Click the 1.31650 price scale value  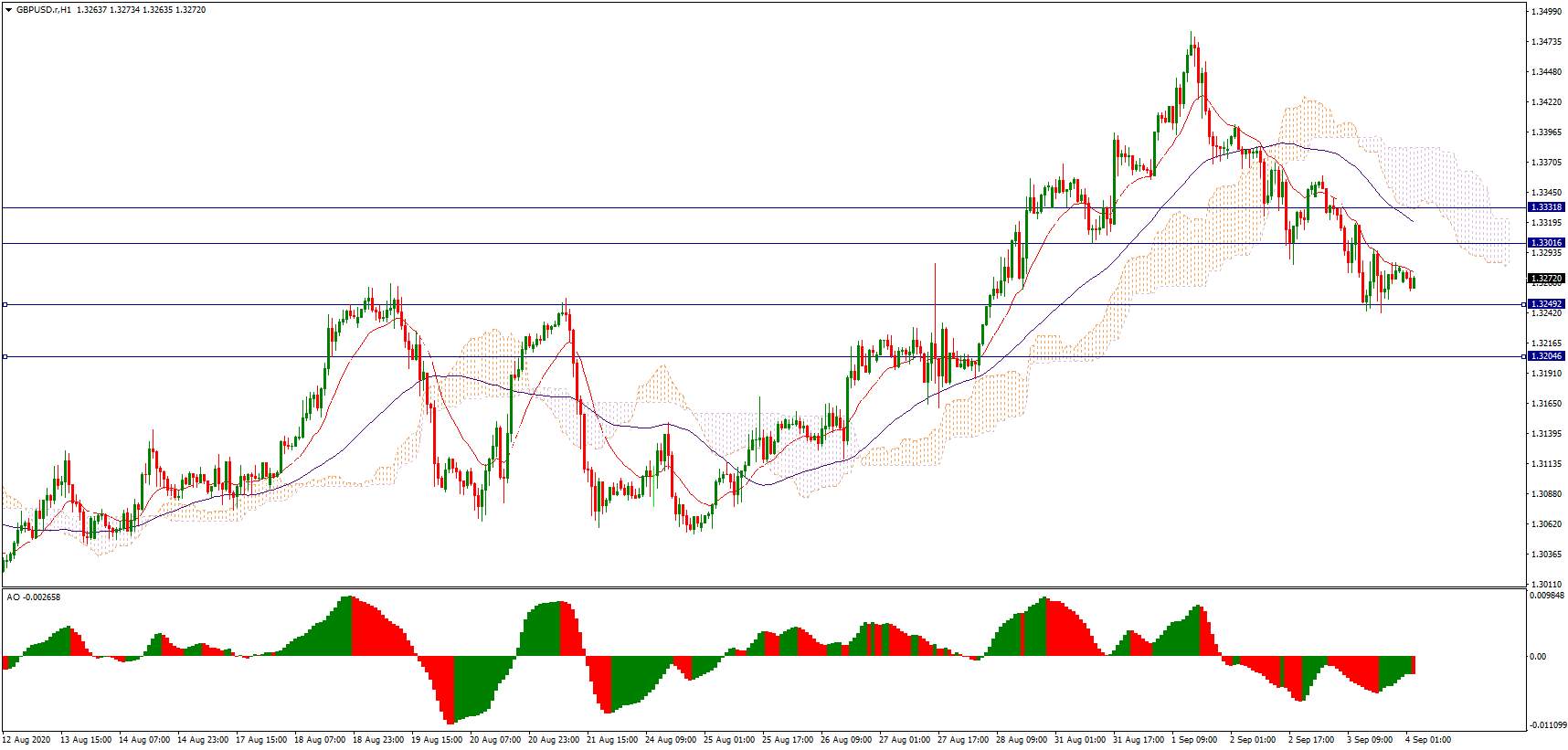click(x=1546, y=403)
